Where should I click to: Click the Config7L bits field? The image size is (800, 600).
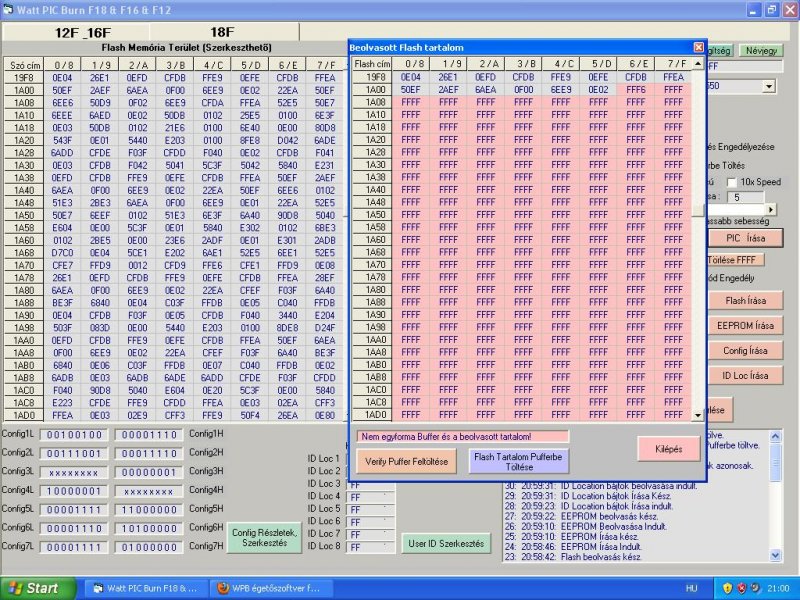[x=74, y=547]
